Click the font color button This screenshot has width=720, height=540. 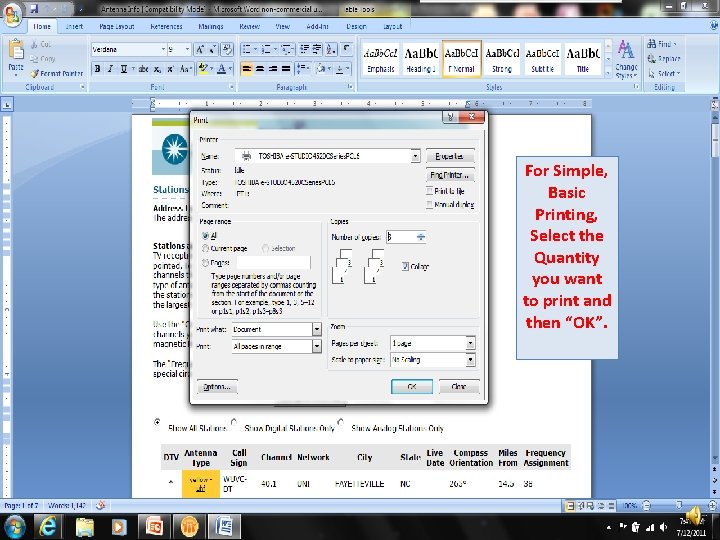[221, 69]
